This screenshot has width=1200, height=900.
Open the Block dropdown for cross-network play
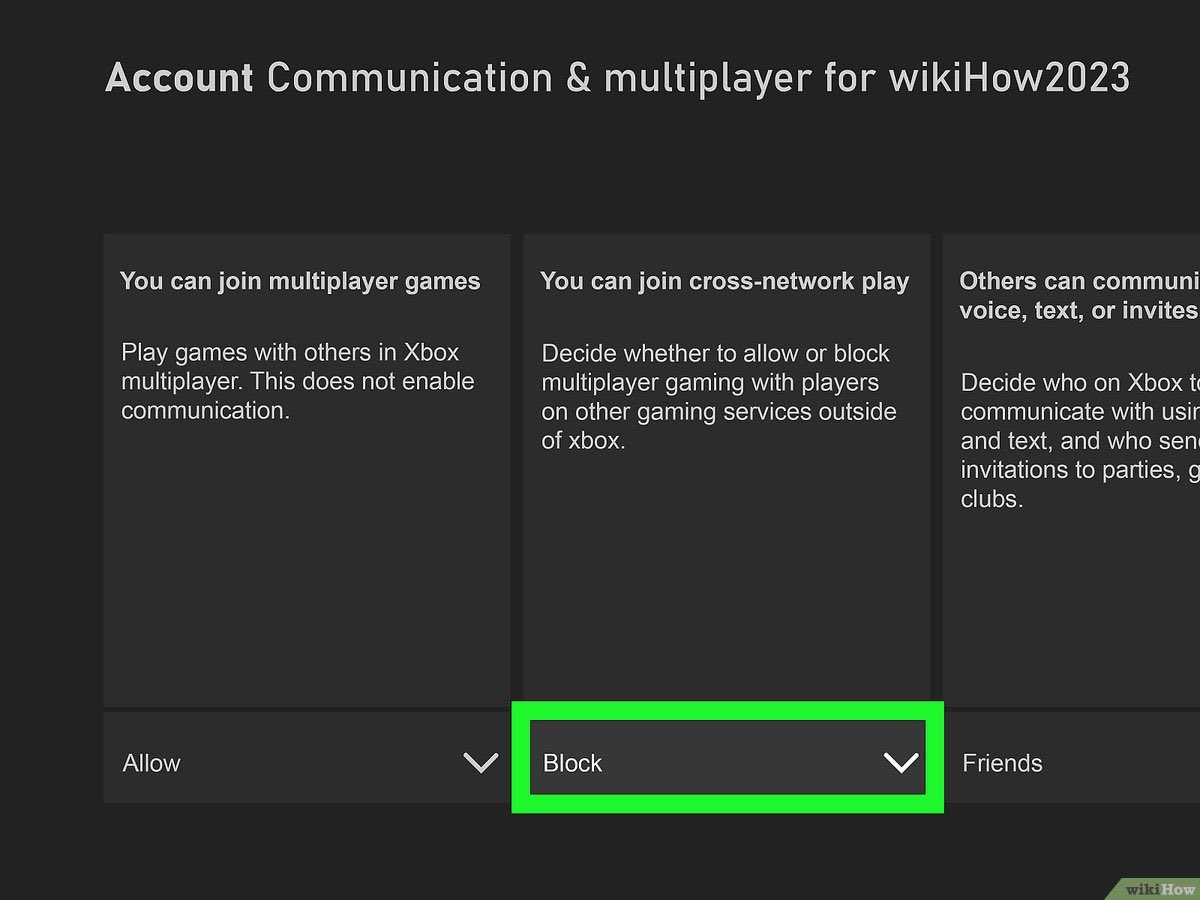tap(727, 759)
